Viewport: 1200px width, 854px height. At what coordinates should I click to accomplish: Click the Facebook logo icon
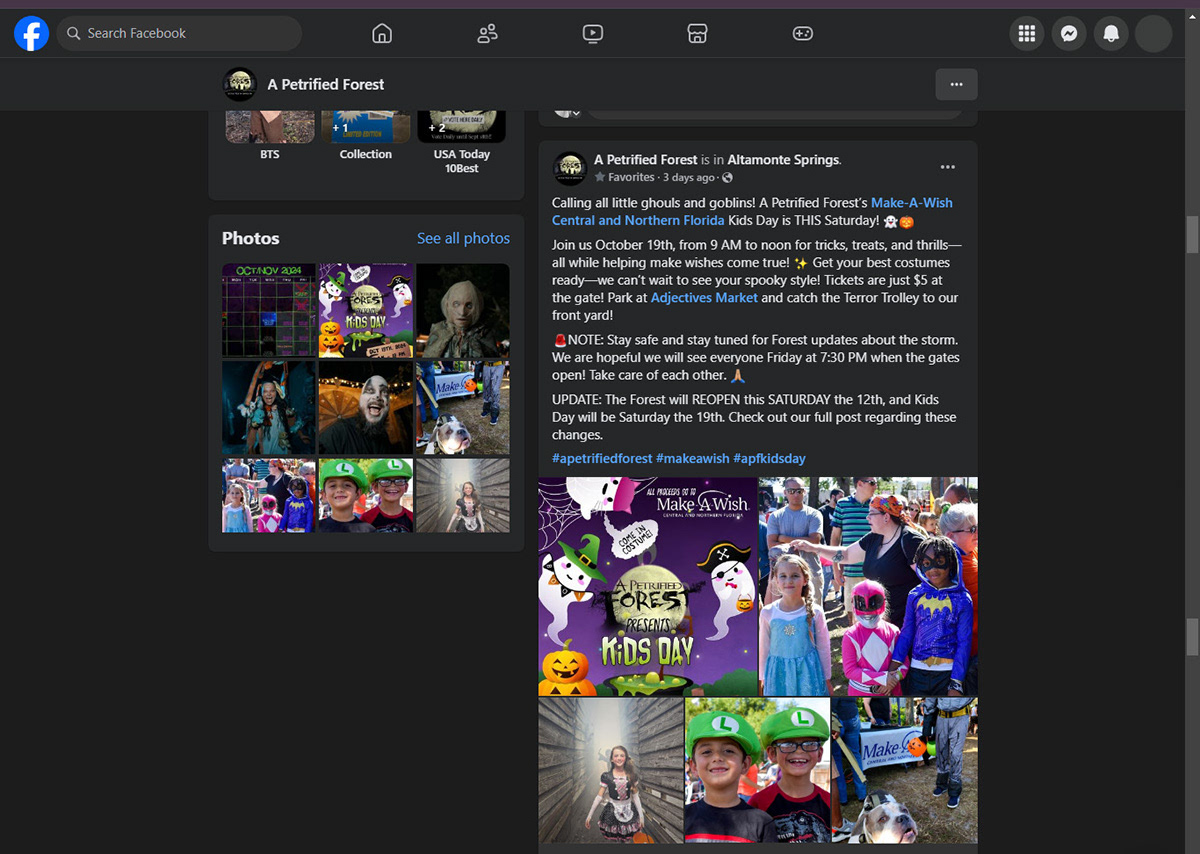[31, 33]
